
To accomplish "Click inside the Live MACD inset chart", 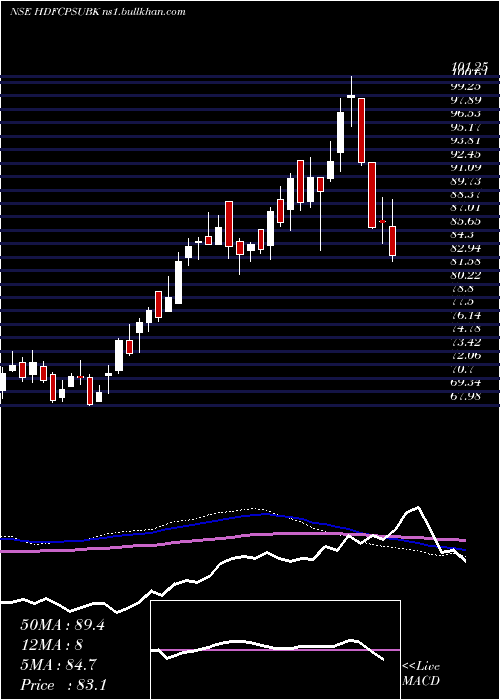I will pyautogui.click(x=275, y=650).
